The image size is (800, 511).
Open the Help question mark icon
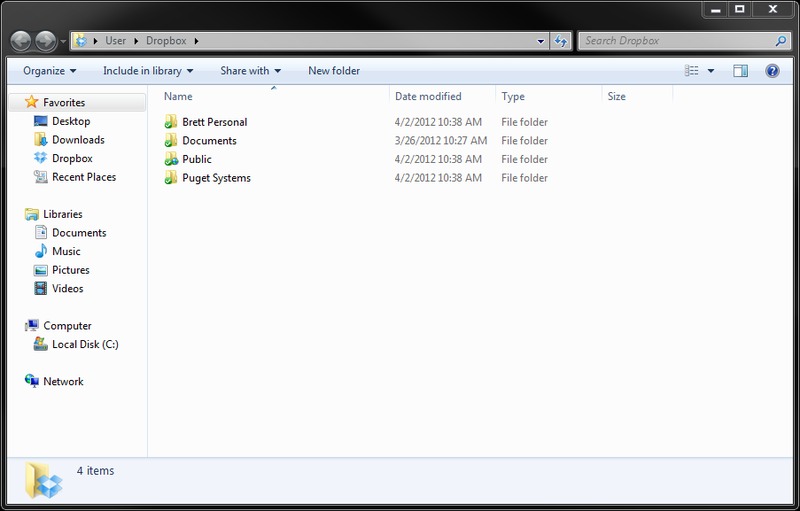click(x=771, y=71)
